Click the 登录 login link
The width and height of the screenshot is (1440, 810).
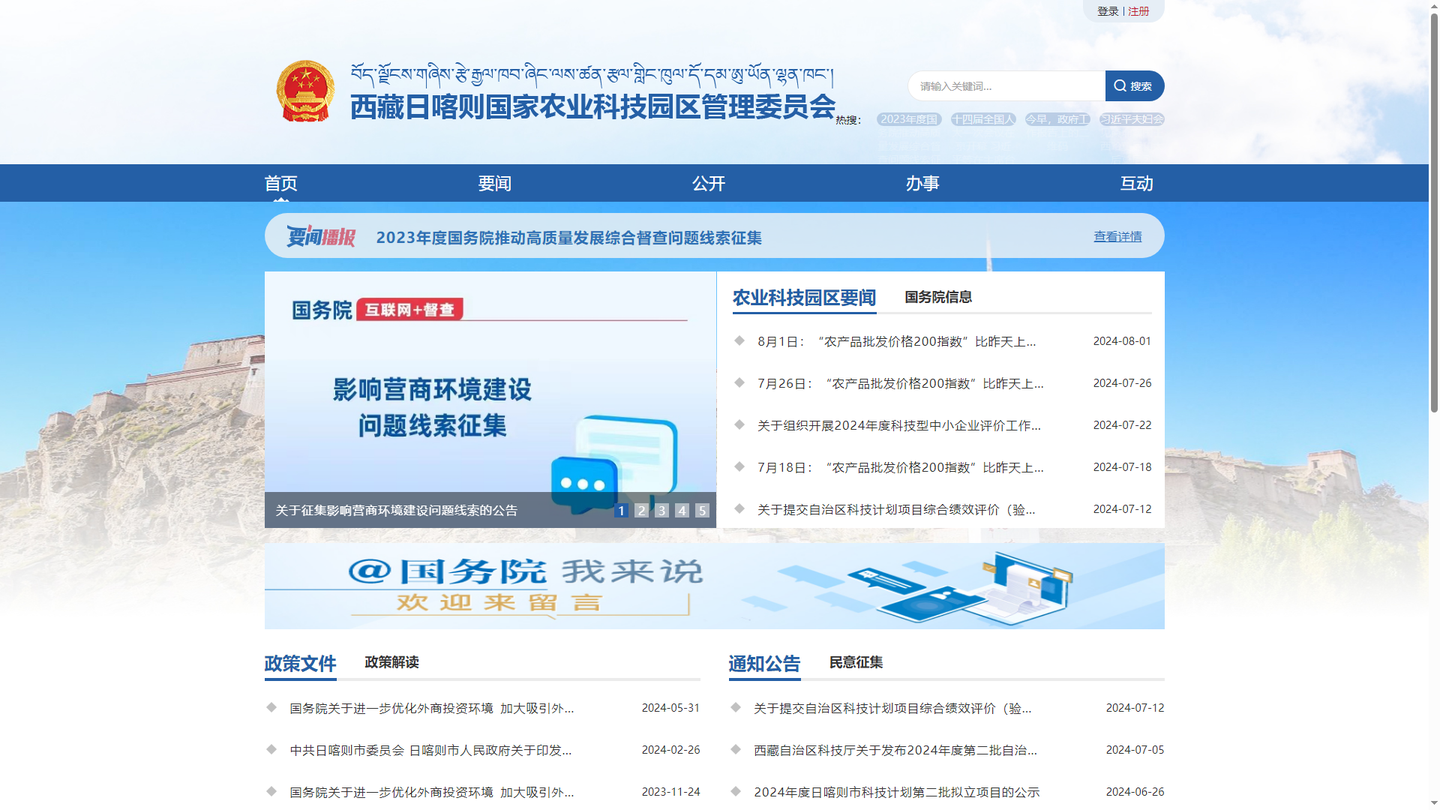(x=1108, y=11)
